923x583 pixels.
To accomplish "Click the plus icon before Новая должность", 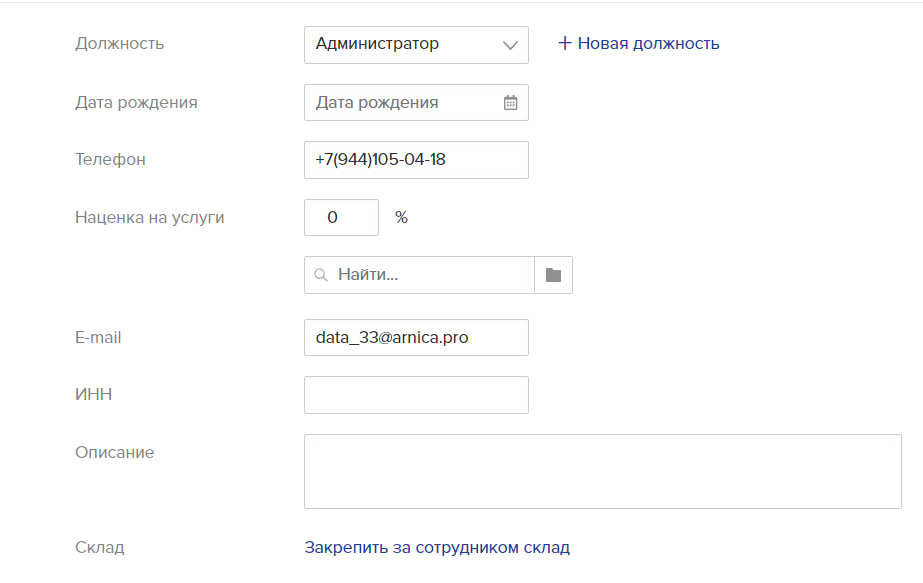I will [565, 43].
